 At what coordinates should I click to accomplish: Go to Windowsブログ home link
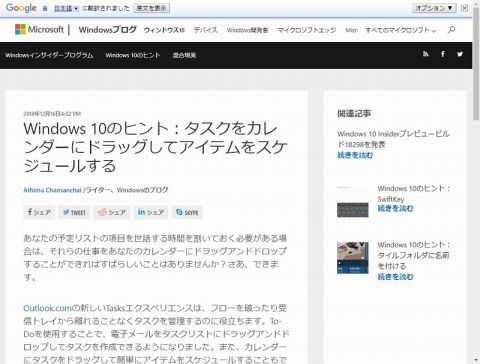click(x=108, y=30)
